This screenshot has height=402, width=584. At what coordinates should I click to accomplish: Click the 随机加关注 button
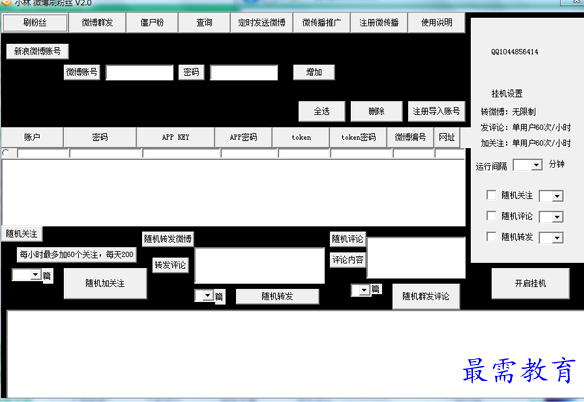tap(105, 283)
